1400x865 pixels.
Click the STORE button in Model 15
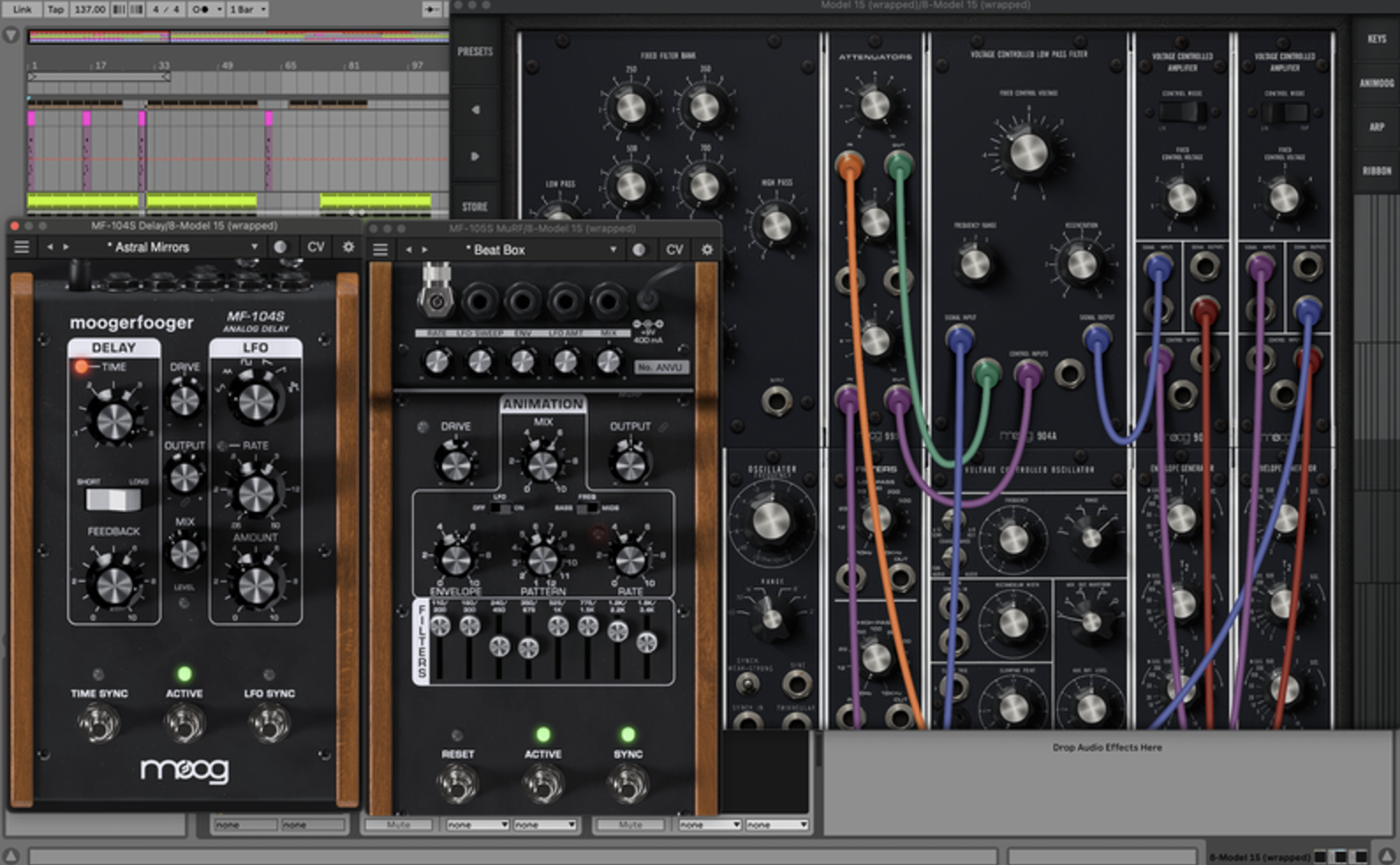475,207
